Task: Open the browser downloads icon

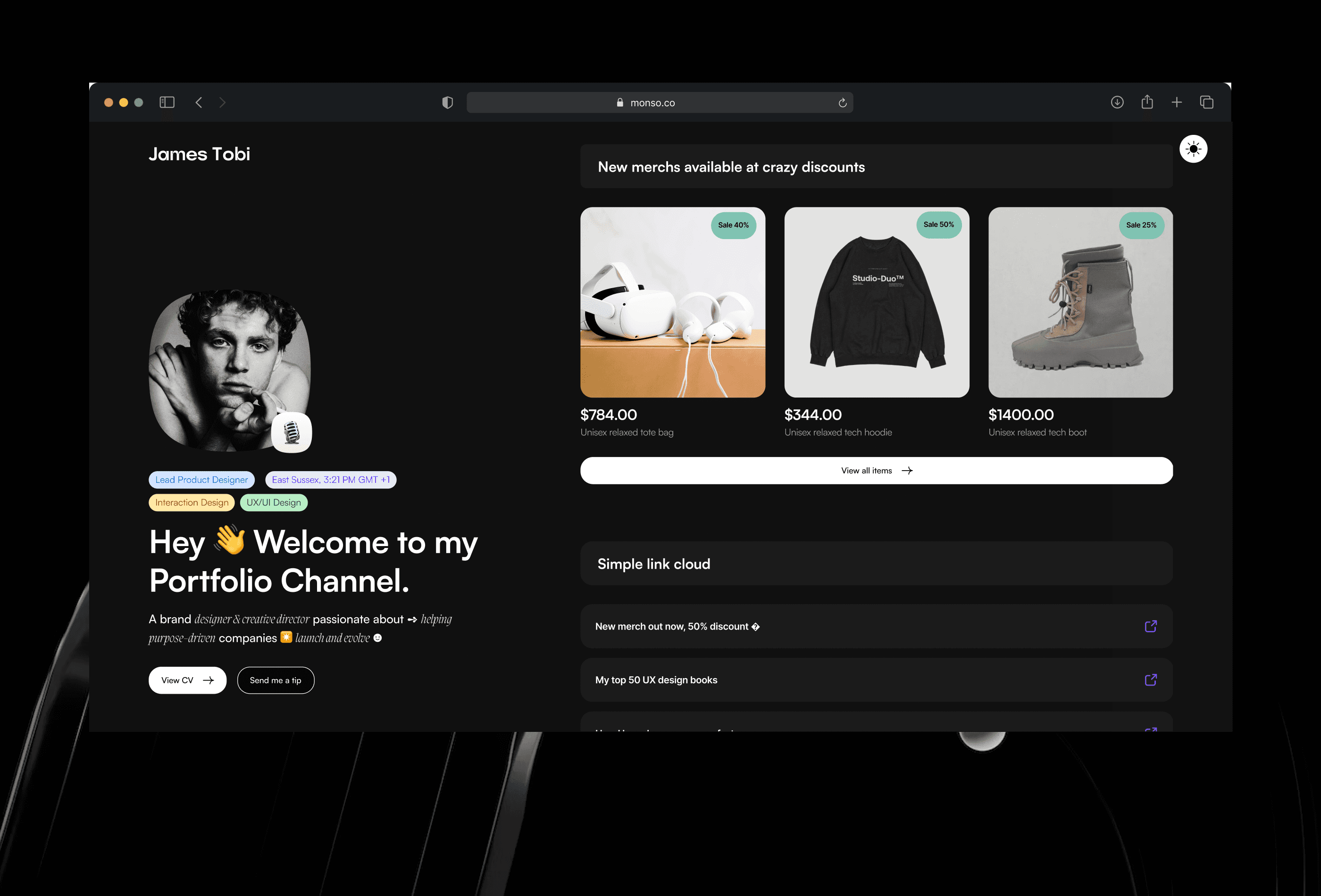Action: [1117, 102]
